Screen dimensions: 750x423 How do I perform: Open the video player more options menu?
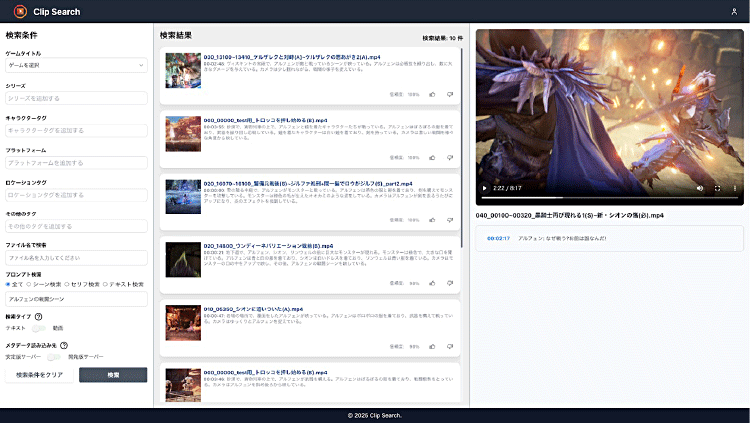point(735,188)
